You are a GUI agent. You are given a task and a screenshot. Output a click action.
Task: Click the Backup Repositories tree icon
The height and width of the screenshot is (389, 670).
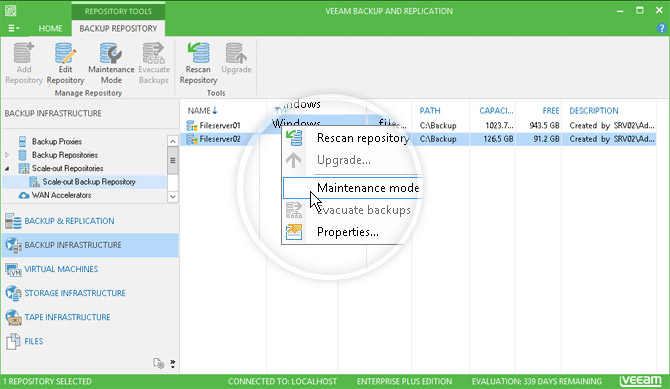tap(22, 155)
